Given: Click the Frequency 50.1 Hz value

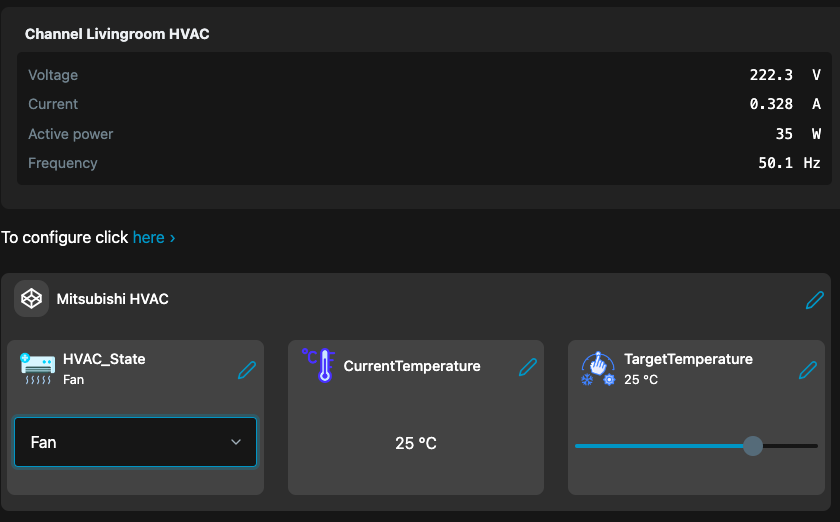Looking at the screenshot, I should pos(778,163).
